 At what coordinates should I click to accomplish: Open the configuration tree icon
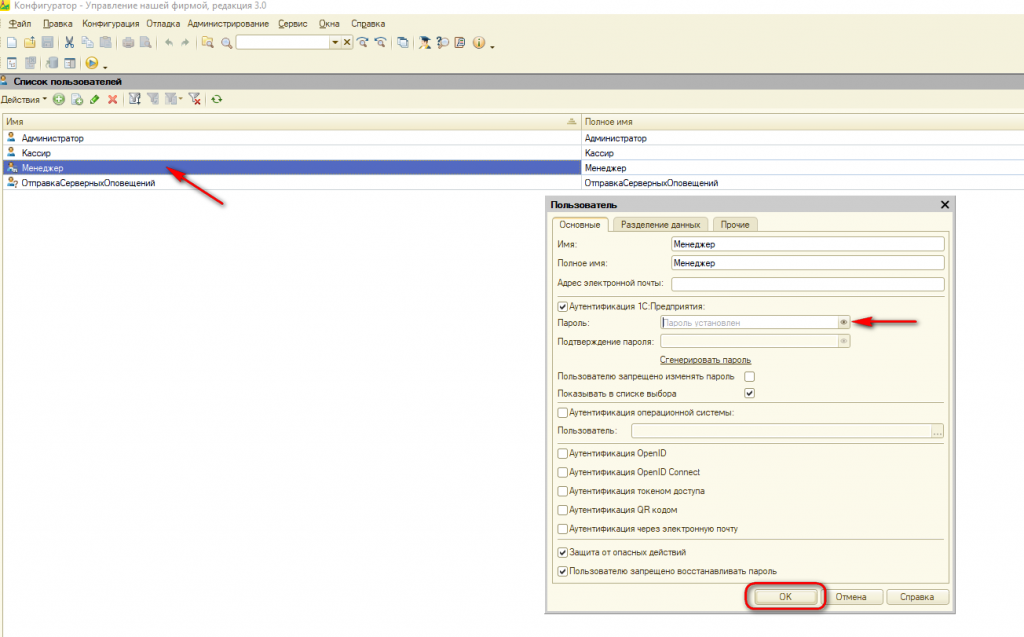12,63
